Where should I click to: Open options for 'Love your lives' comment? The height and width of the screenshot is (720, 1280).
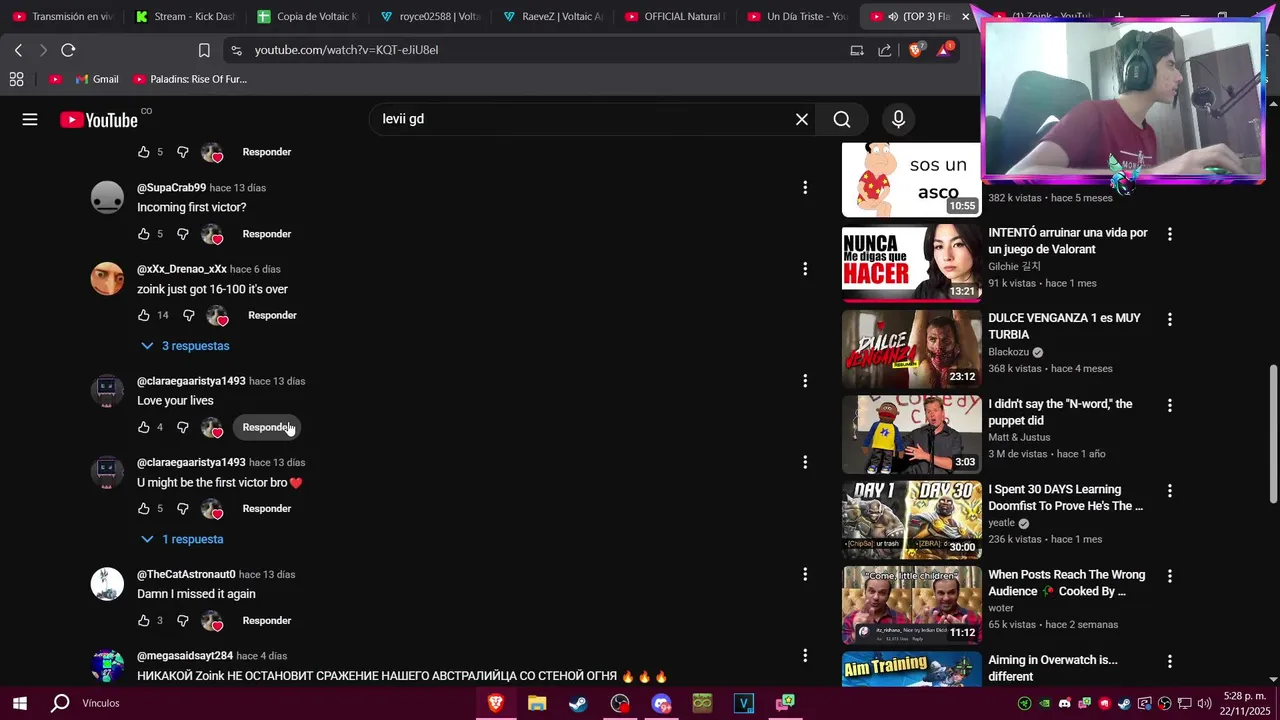point(805,381)
